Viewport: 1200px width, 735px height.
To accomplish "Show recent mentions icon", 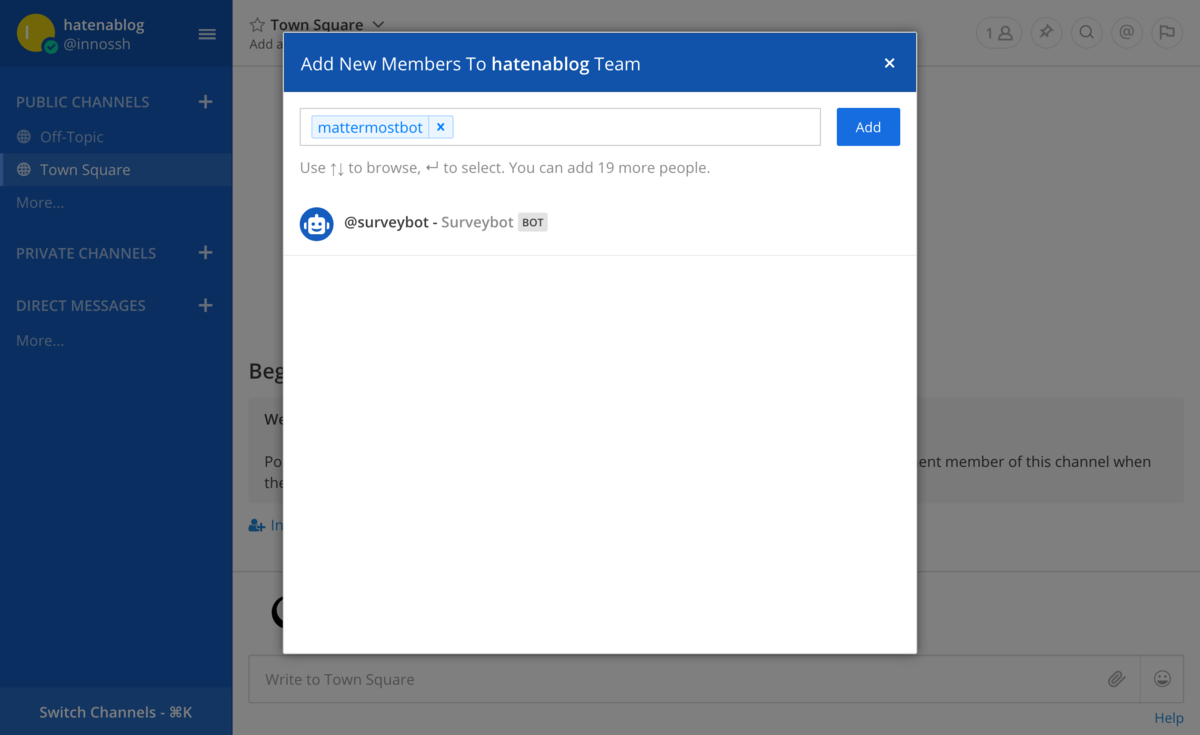I will point(1126,33).
